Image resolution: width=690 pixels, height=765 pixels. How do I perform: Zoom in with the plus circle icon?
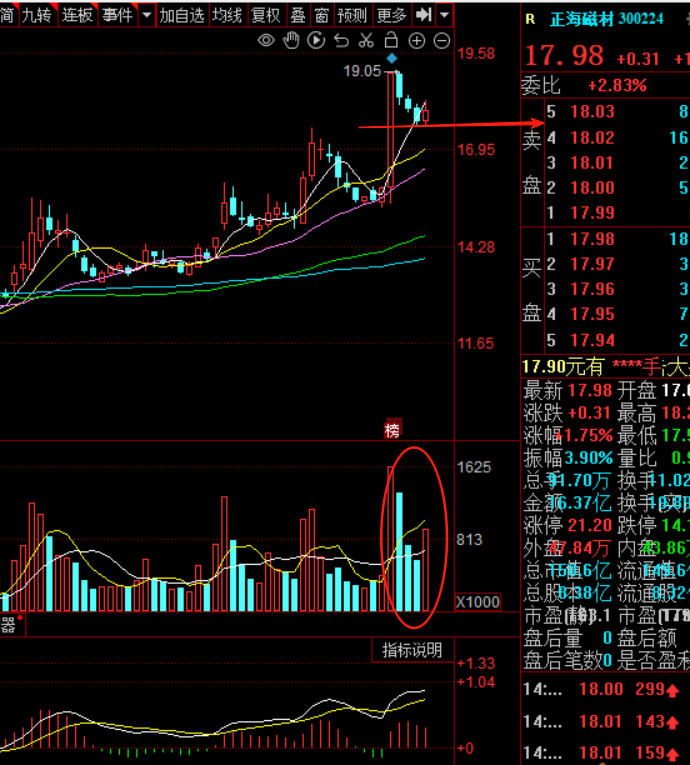coord(416,41)
